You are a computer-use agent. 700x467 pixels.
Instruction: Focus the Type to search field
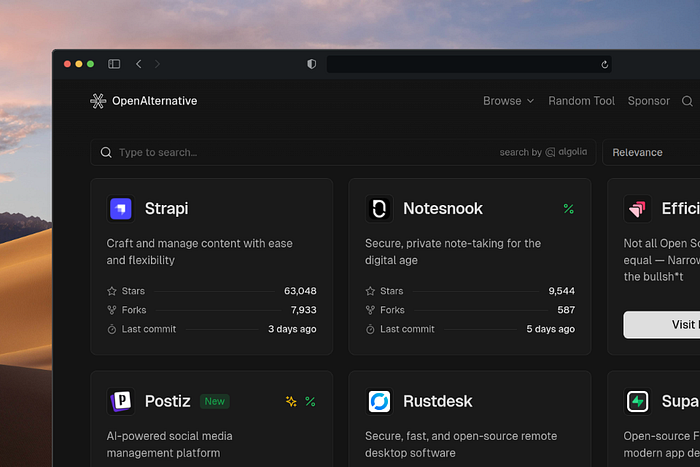[x=343, y=152]
